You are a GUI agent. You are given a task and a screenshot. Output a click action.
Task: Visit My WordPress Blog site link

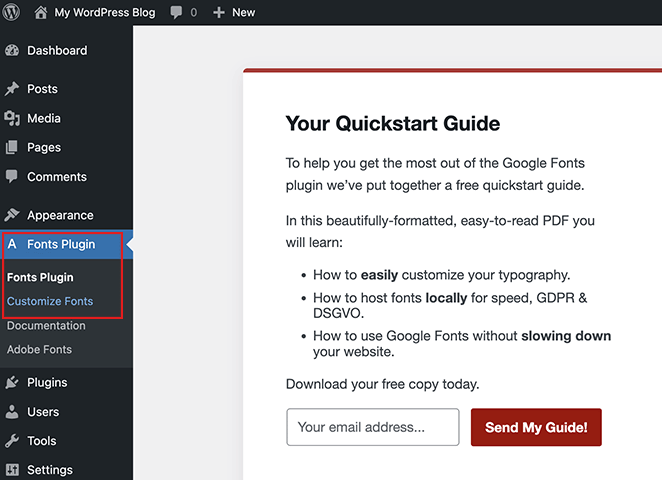(105, 13)
